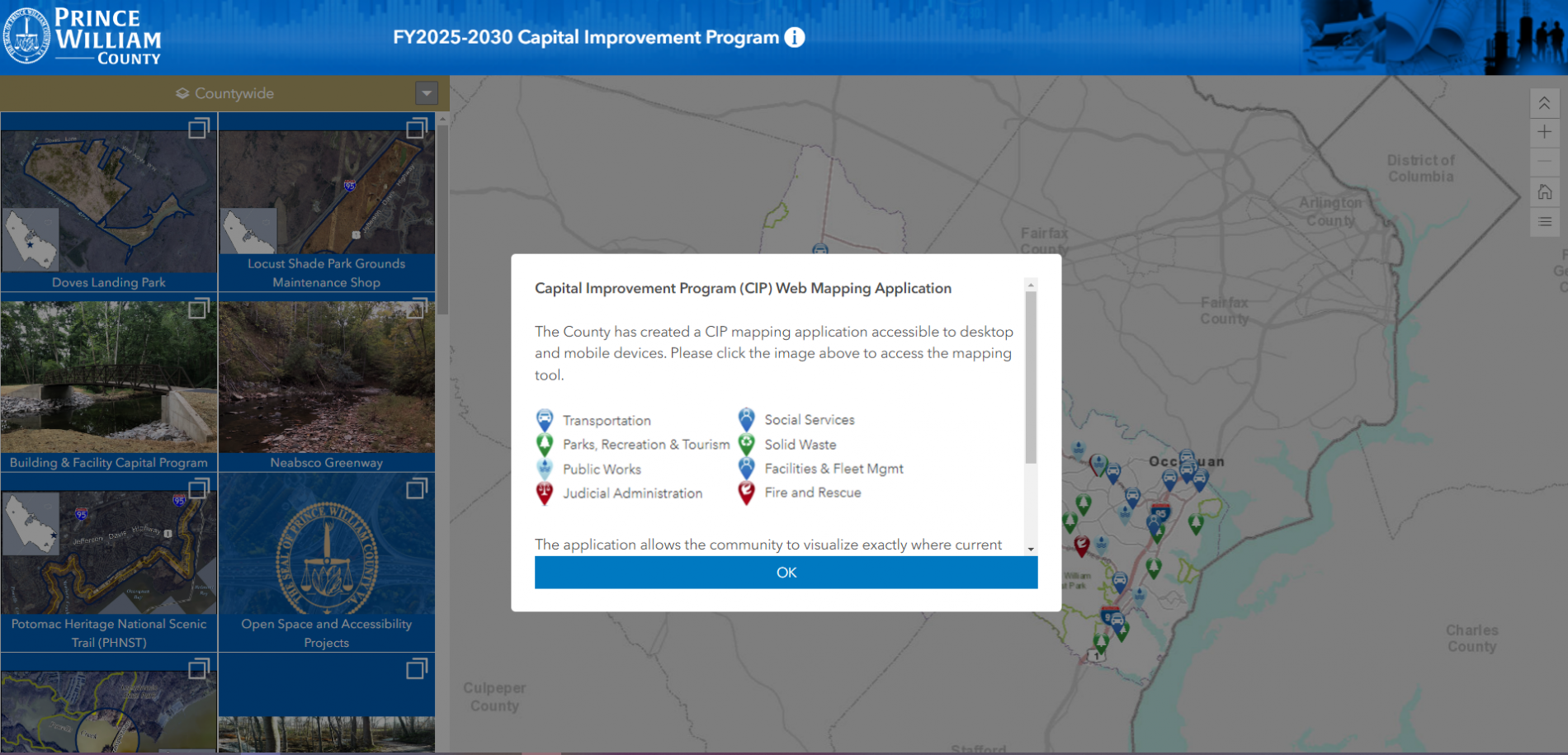Maximize Building & Facility Capital Program card
This screenshot has height=755, width=1568.
[199, 308]
